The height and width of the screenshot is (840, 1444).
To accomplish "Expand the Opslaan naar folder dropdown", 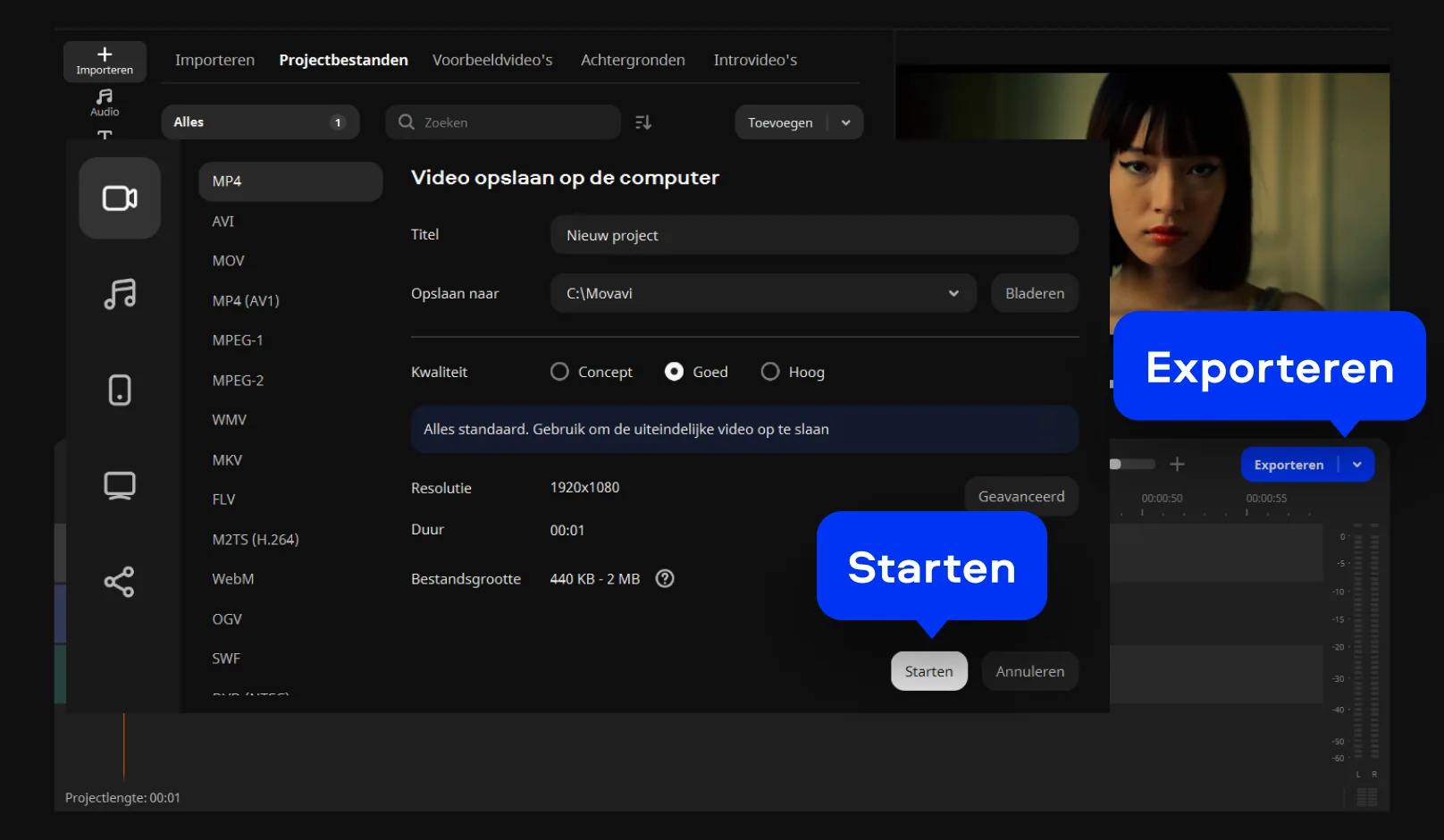I will 953,293.
